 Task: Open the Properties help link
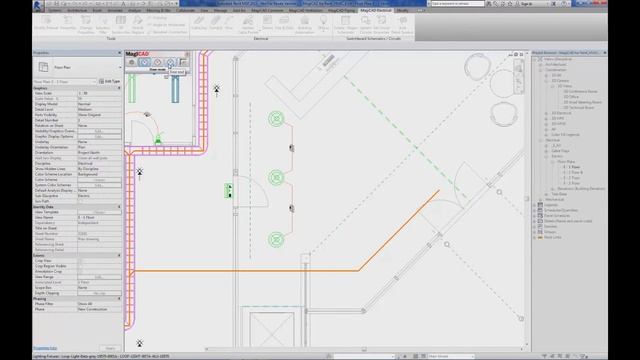pyautogui.click(x=45, y=348)
